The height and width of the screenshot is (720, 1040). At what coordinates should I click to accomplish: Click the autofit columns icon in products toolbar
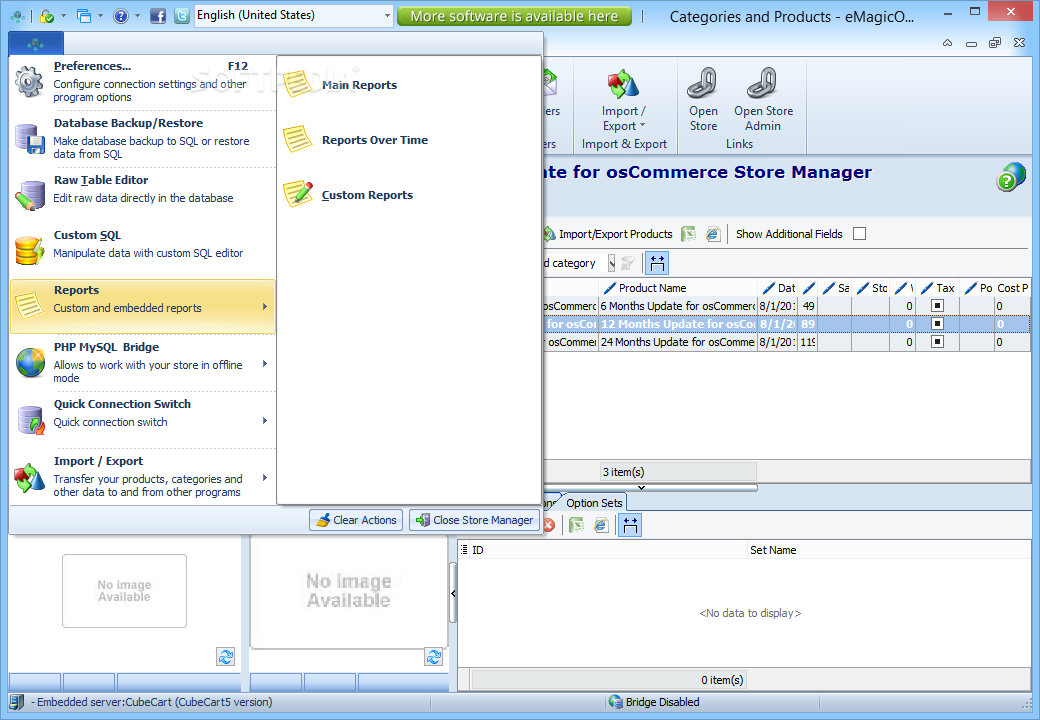(x=657, y=263)
